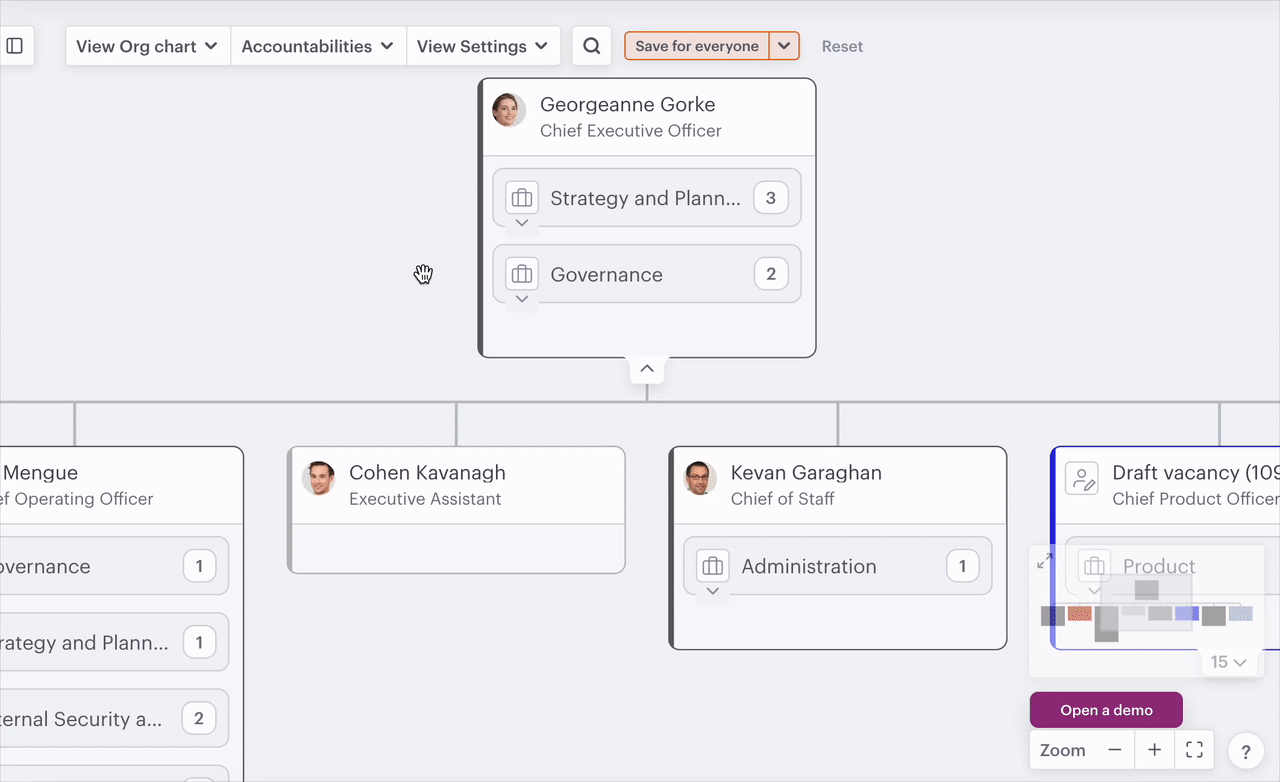Click the Governance briefcase icon in CEO card
1280x782 pixels.
[x=522, y=274]
